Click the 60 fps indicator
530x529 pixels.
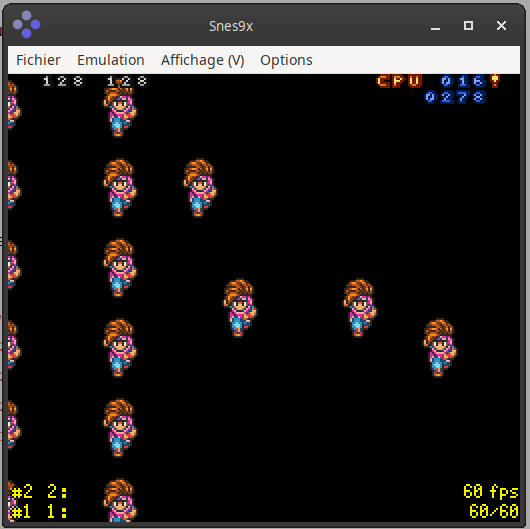tap(490, 491)
